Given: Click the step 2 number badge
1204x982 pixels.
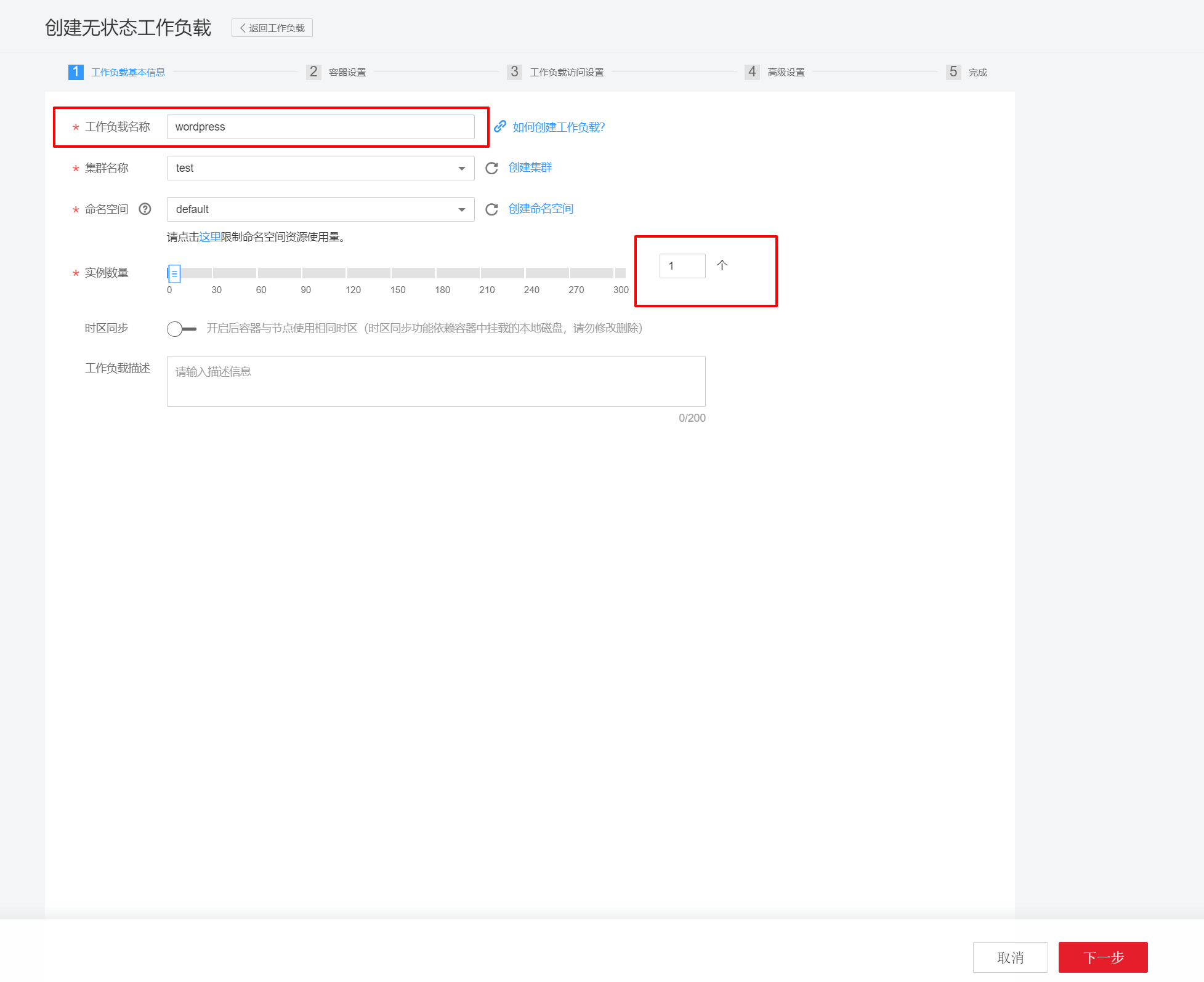Looking at the screenshot, I should 313,72.
